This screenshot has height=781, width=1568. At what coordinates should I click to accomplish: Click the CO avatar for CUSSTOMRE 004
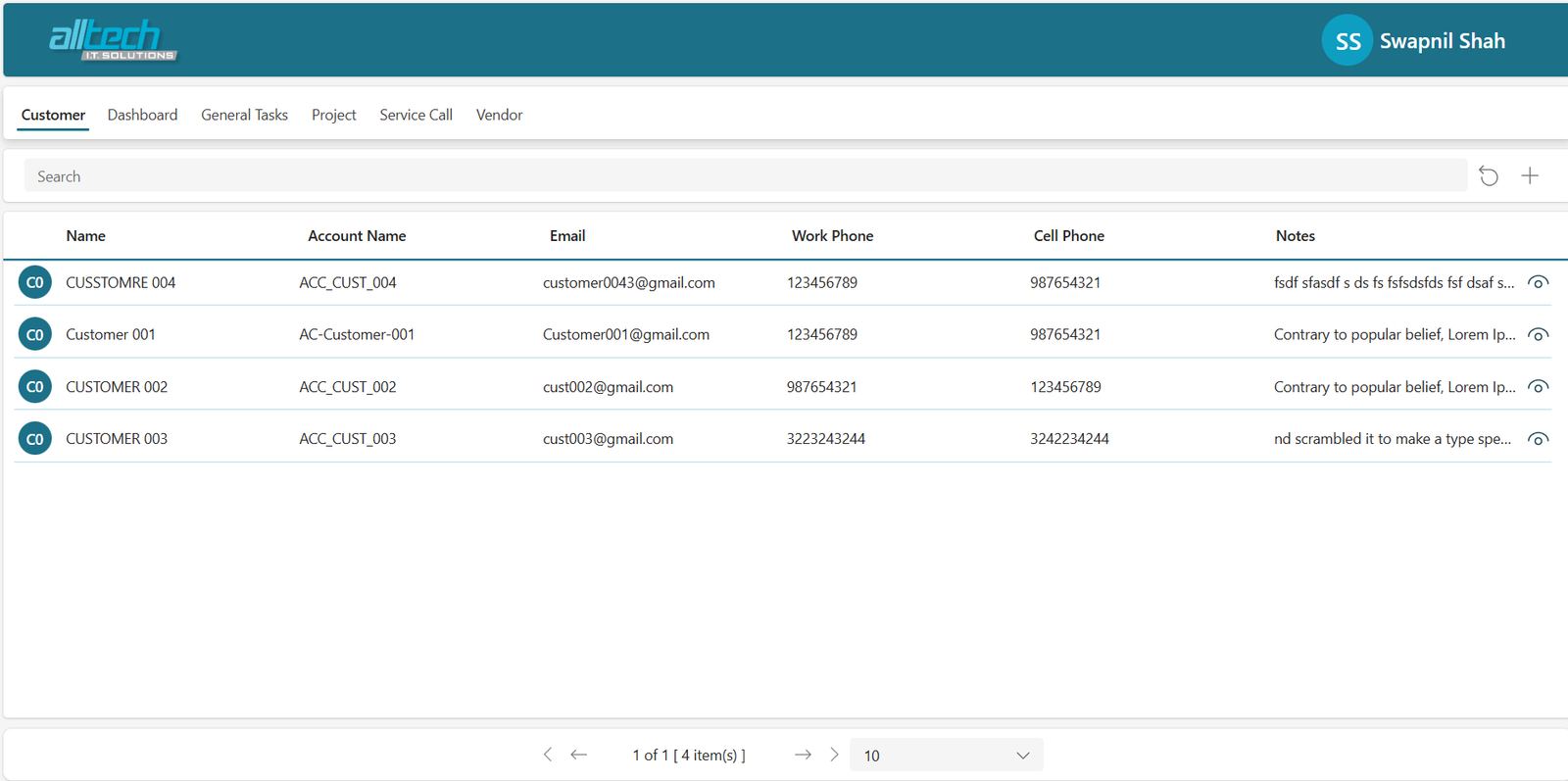coord(35,282)
